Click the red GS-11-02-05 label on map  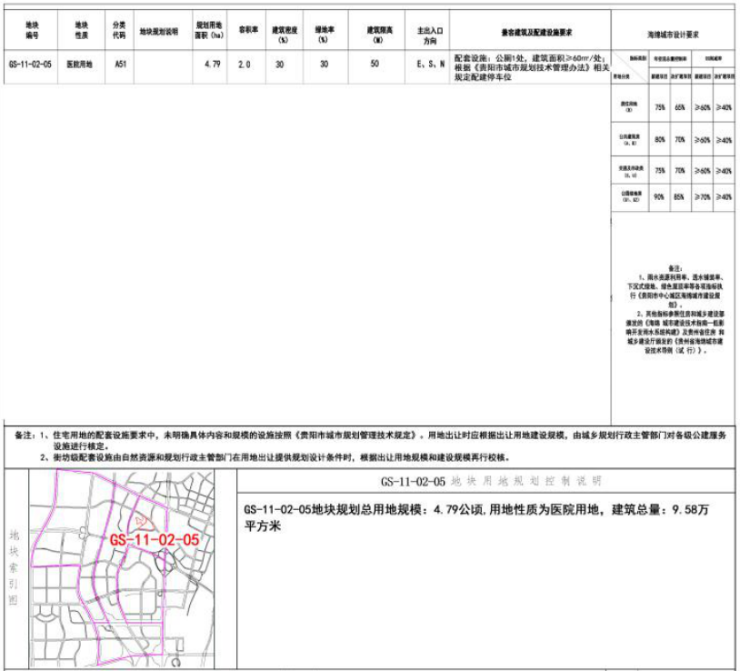click(x=154, y=539)
